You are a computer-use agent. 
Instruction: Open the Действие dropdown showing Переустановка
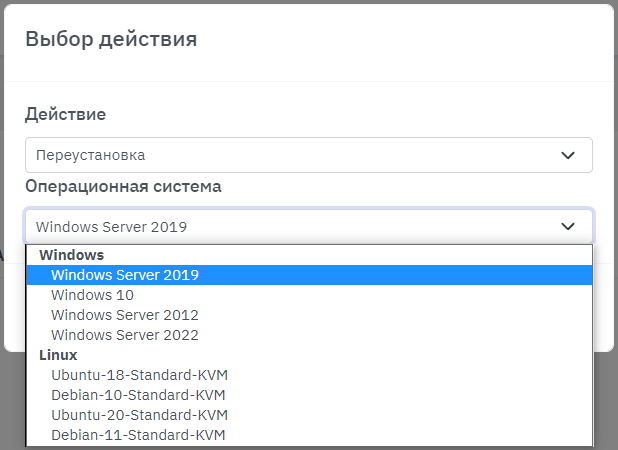pos(309,155)
